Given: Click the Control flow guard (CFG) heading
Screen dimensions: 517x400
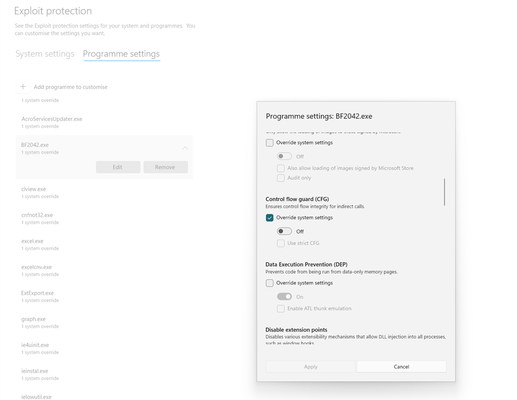Looking at the screenshot, I should (297, 199).
